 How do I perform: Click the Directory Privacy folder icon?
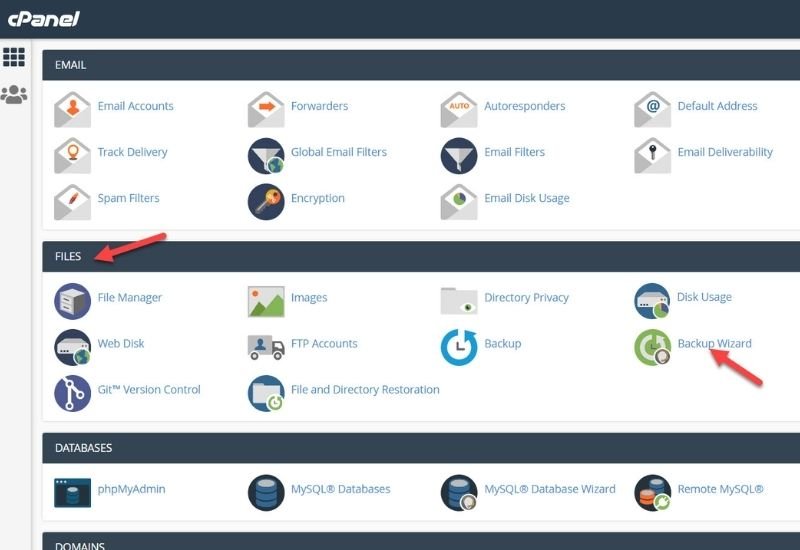459,301
